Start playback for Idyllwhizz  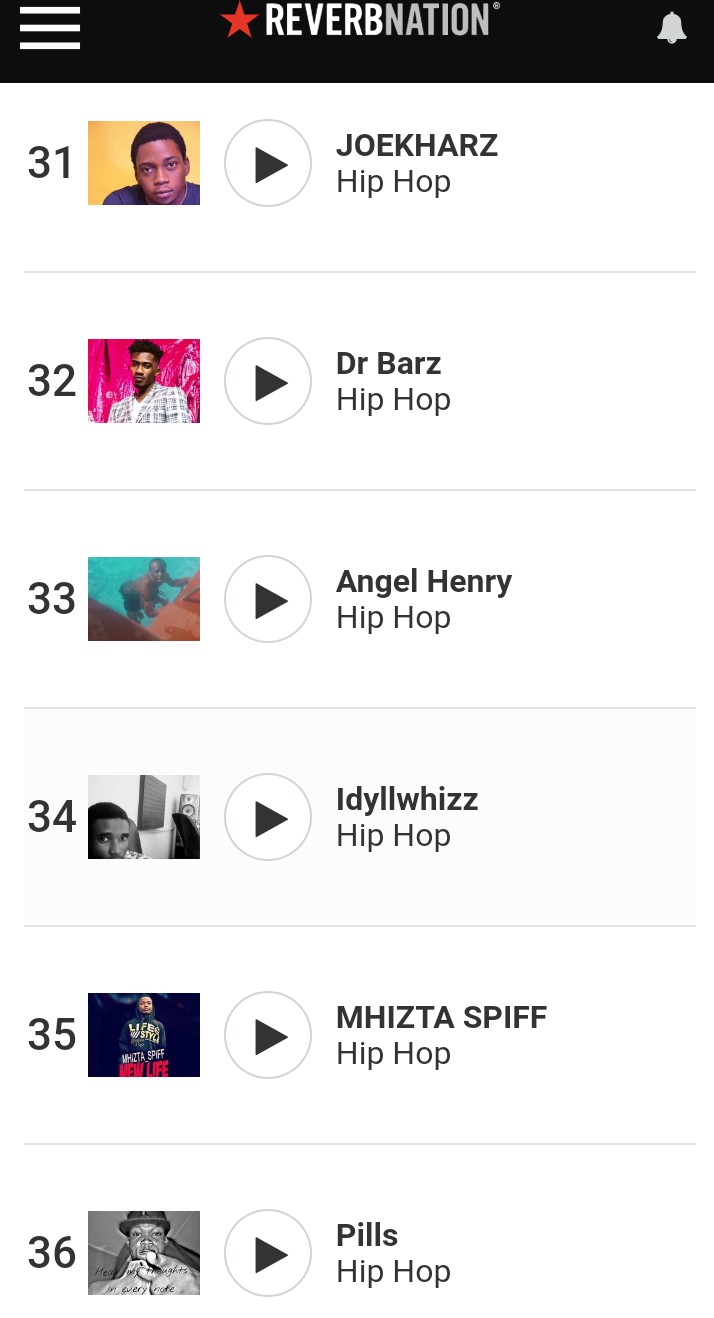[x=270, y=817]
